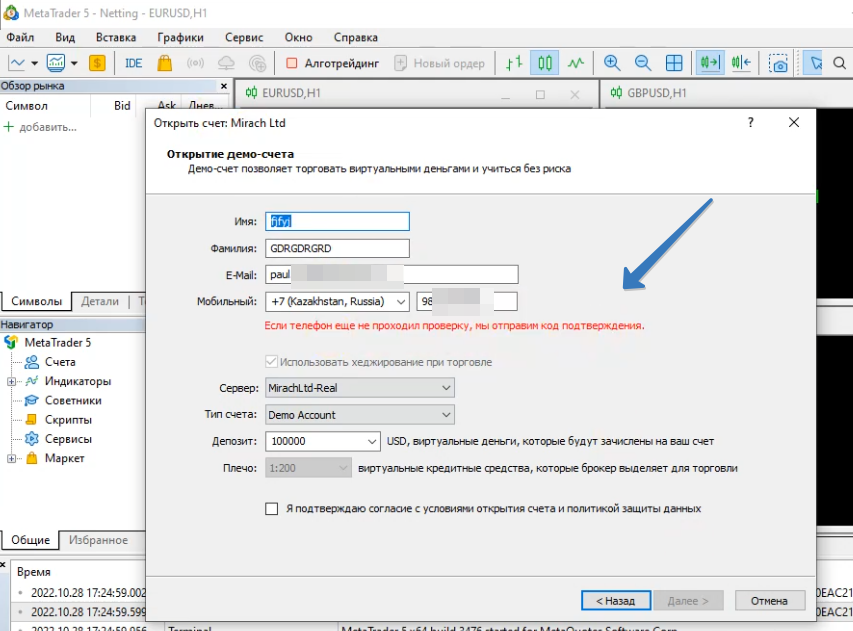Viewport: 853px width, 631px height.
Task: Select the Символы tab
Action: (36, 301)
